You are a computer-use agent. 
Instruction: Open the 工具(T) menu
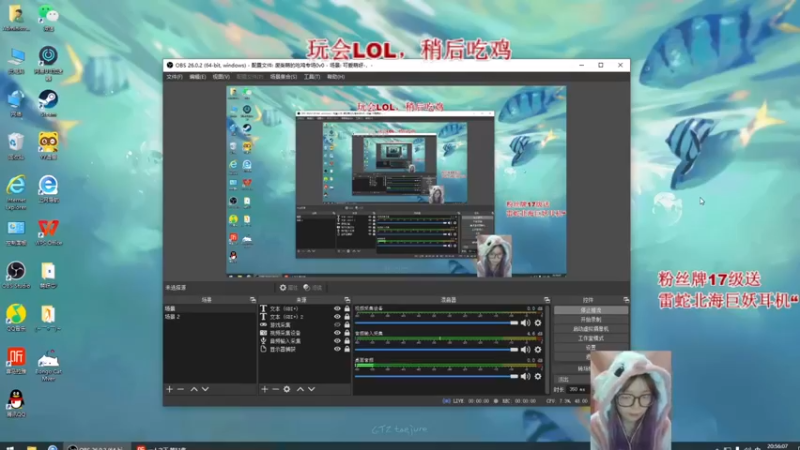pyautogui.click(x=312, y=77)
